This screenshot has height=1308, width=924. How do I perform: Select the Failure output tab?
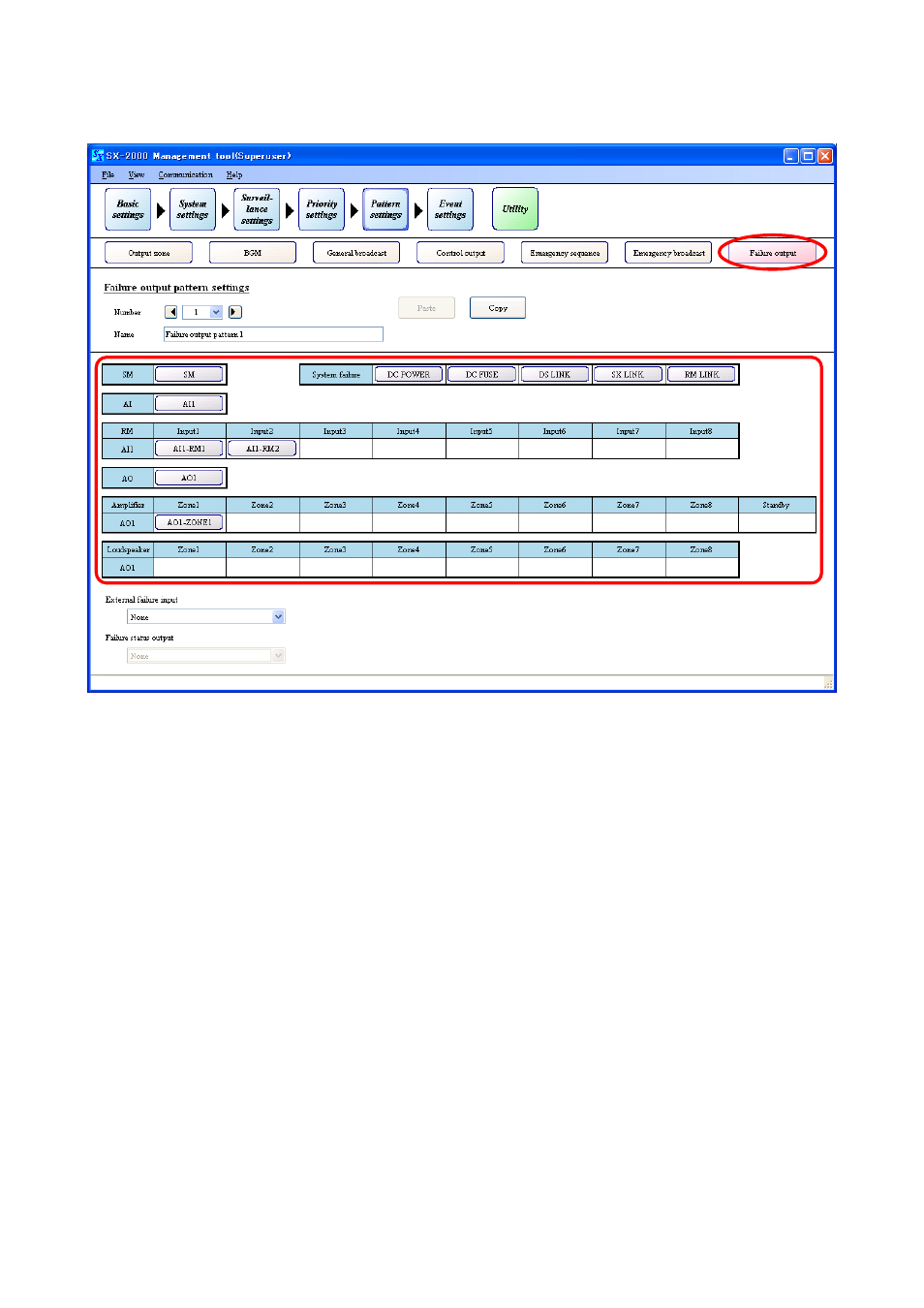773,253
